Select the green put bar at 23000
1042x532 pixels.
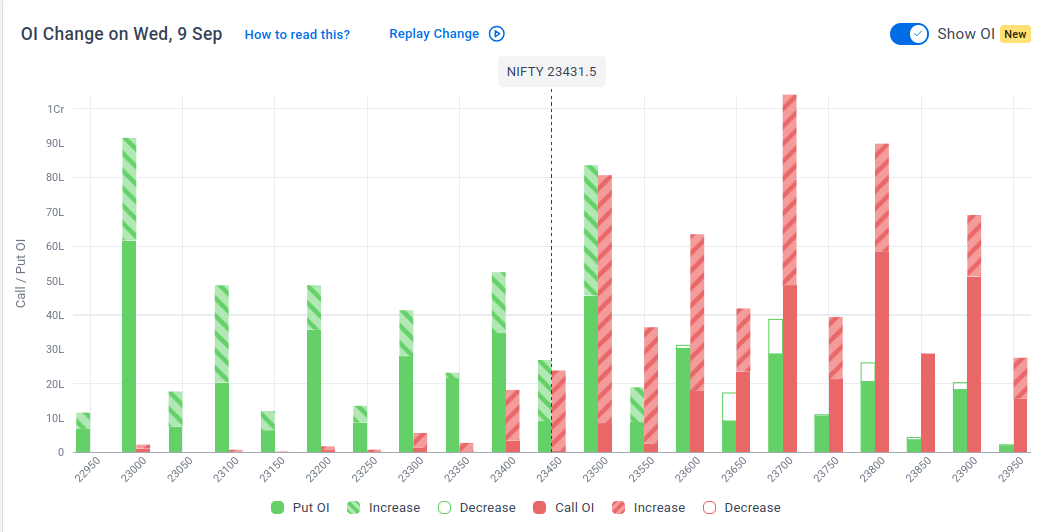pos(130,295)
